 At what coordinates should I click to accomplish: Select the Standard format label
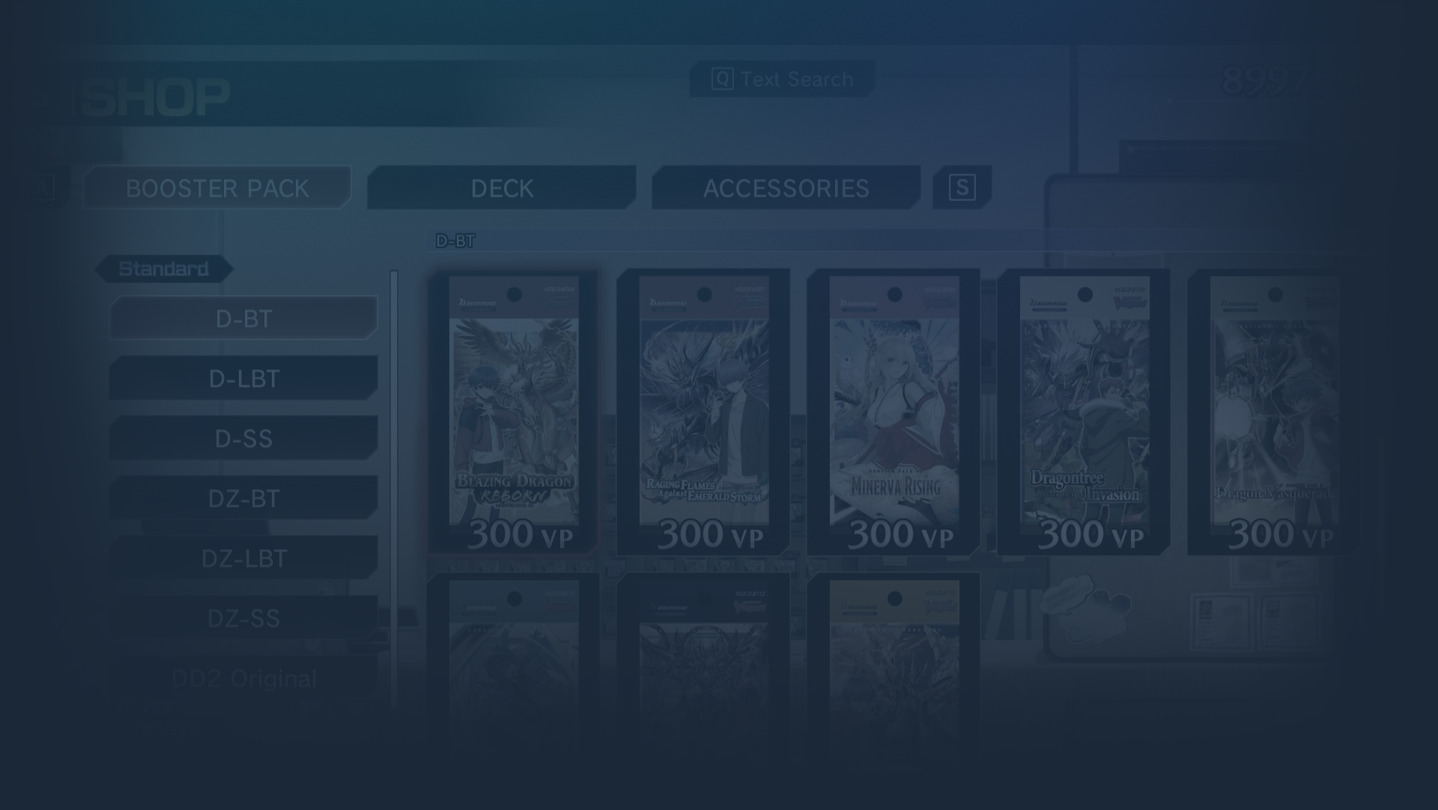164,269
